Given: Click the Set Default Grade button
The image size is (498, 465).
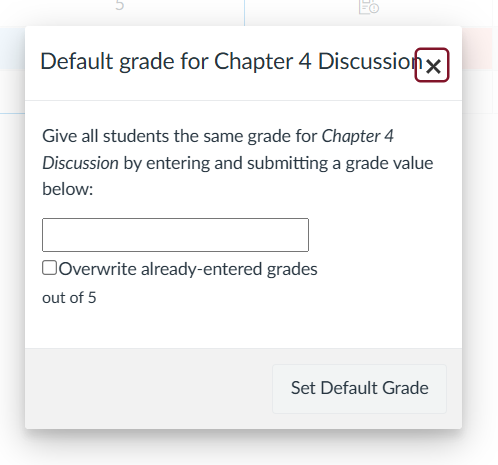Looking at the screenshot, I should pos(359,389).
